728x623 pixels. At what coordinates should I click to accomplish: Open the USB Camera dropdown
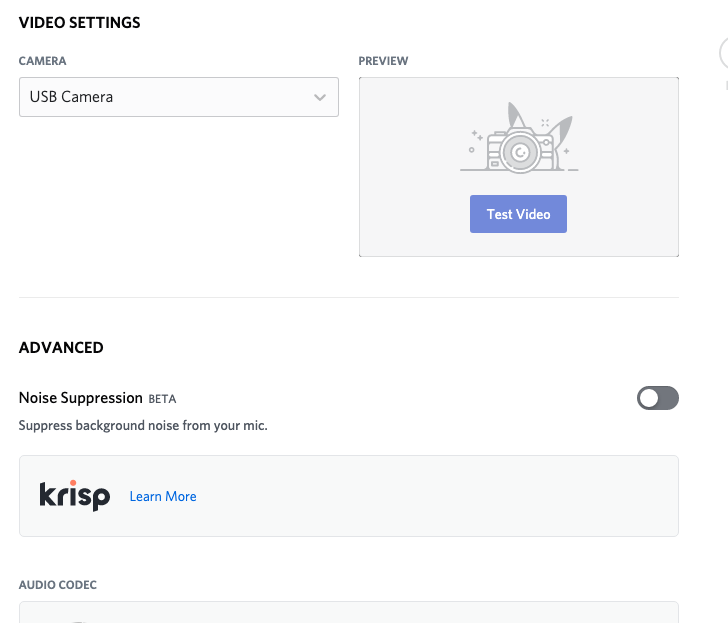(179, 97)
